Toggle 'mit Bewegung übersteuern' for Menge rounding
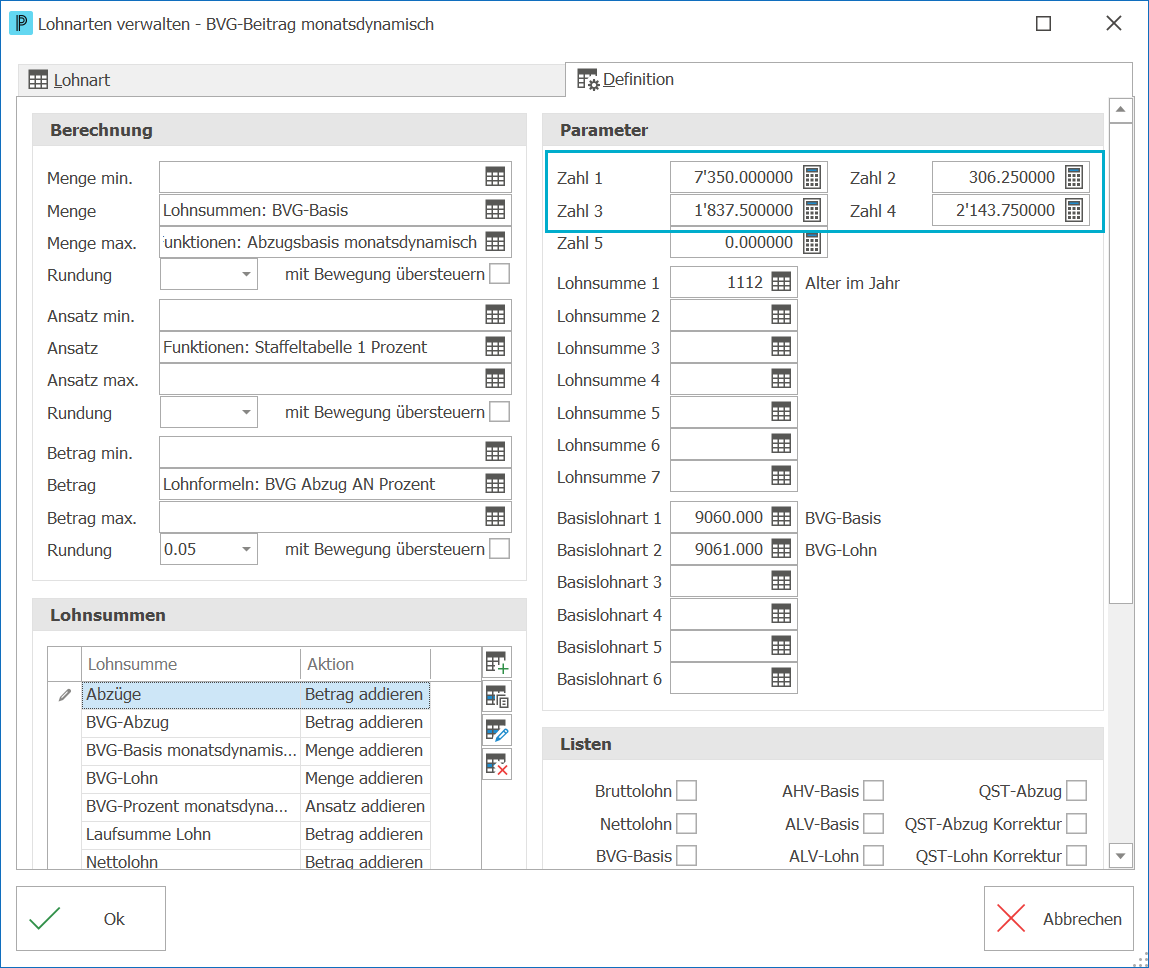This screenshot has width=1149, height=968. 500,274
